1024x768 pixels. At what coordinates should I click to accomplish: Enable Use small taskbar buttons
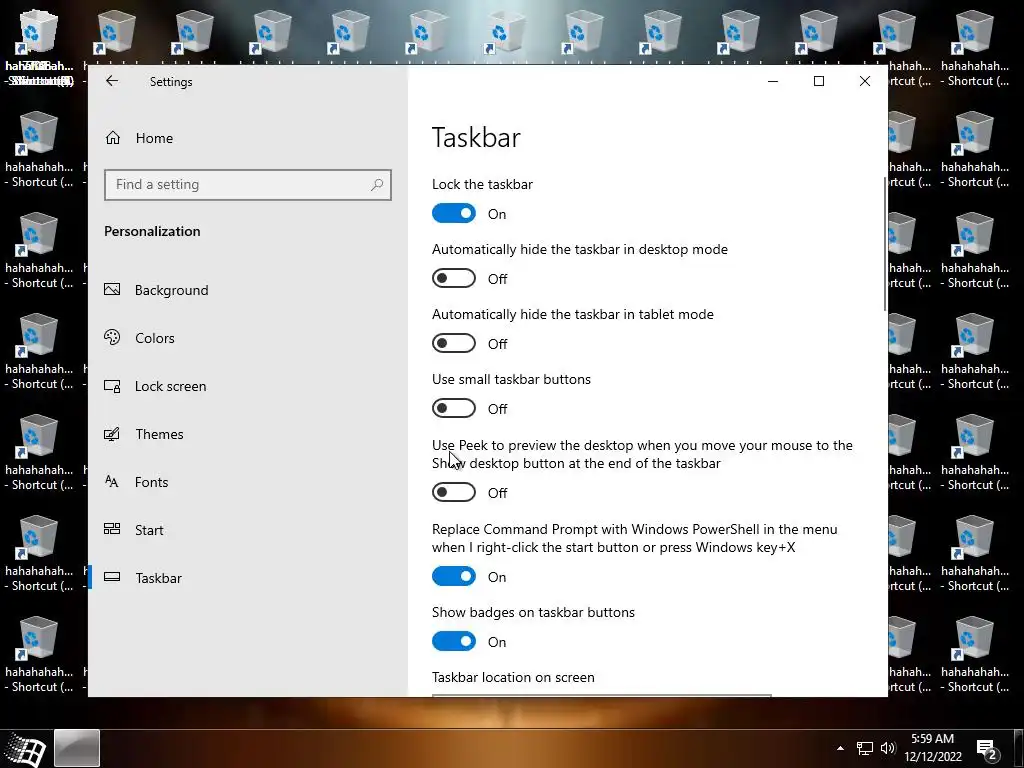(x=454, y=409)
